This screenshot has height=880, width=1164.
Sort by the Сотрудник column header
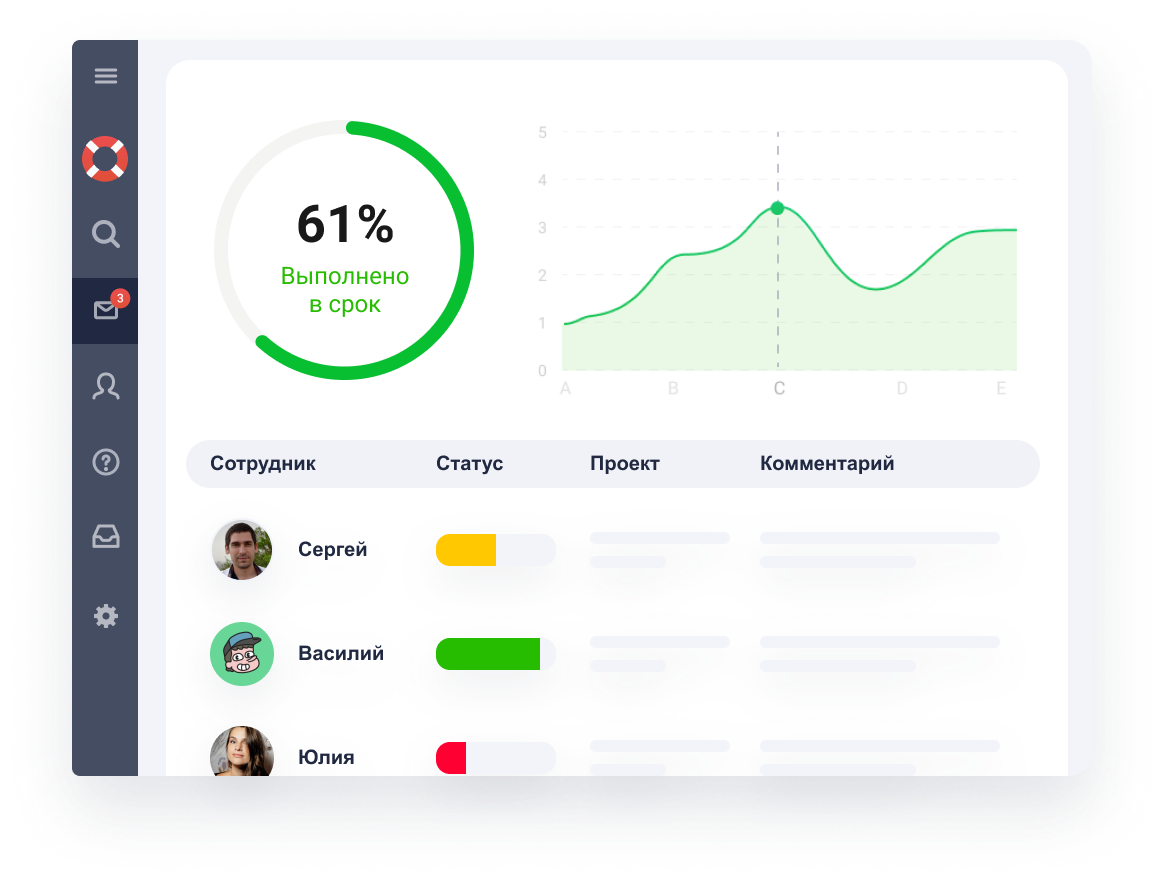point(262,463)
